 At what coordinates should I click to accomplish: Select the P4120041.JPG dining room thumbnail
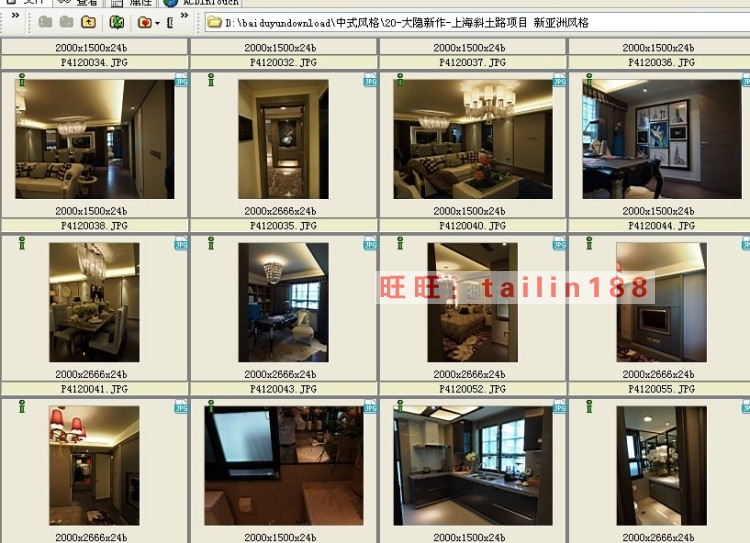pos(95,302)
